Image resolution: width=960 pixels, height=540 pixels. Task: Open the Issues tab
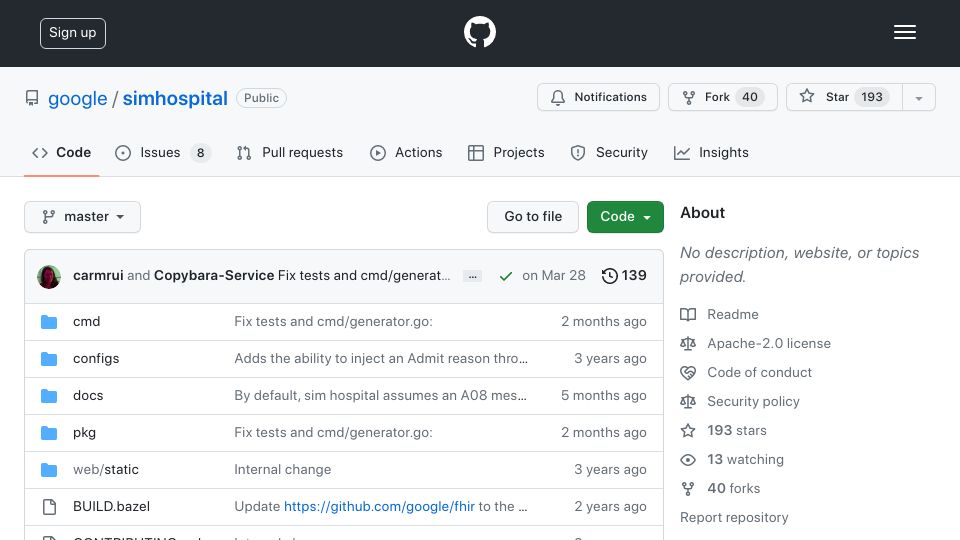click(x=163, y=152)
